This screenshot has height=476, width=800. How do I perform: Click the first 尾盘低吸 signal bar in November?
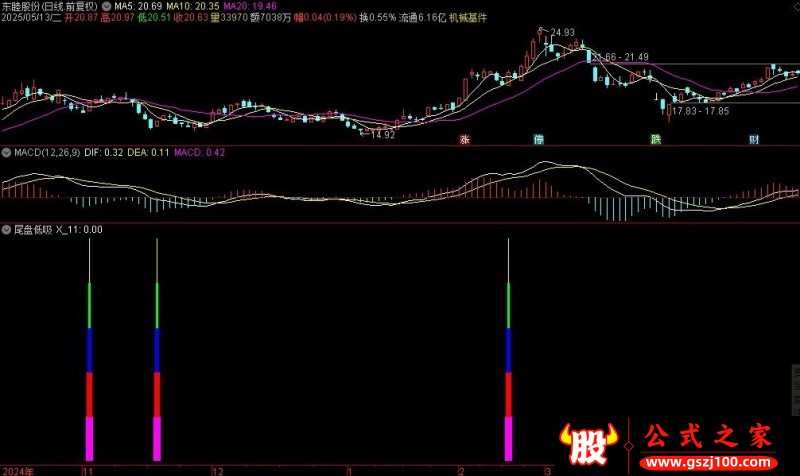[x=89, y=349]
